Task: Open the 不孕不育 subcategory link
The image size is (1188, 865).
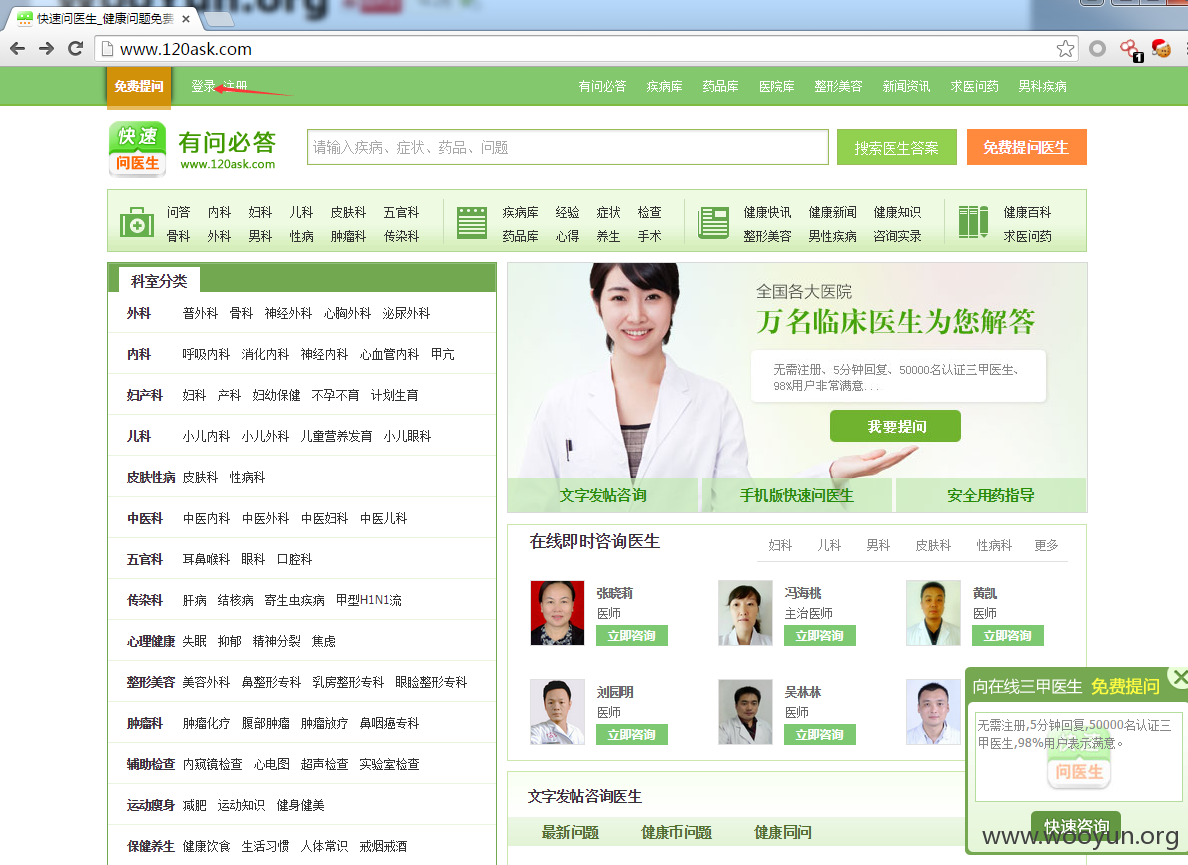Action: [x=335, y=395]
